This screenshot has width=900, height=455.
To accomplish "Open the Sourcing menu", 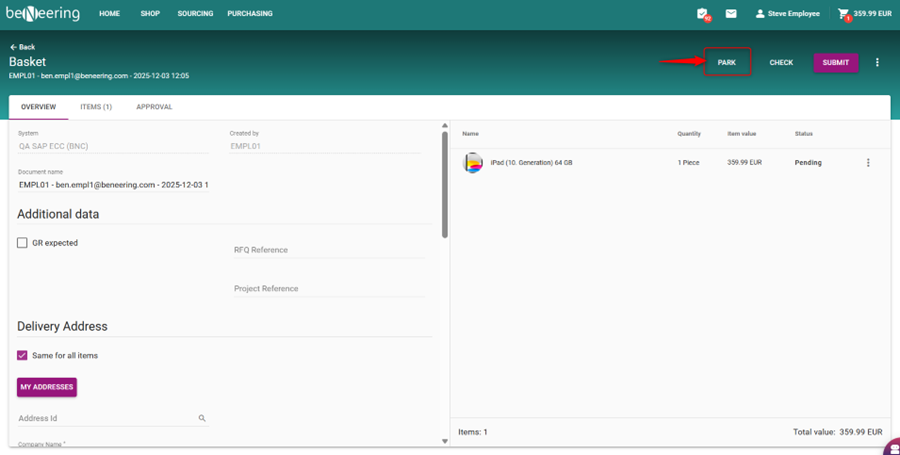I will [194, 14].
